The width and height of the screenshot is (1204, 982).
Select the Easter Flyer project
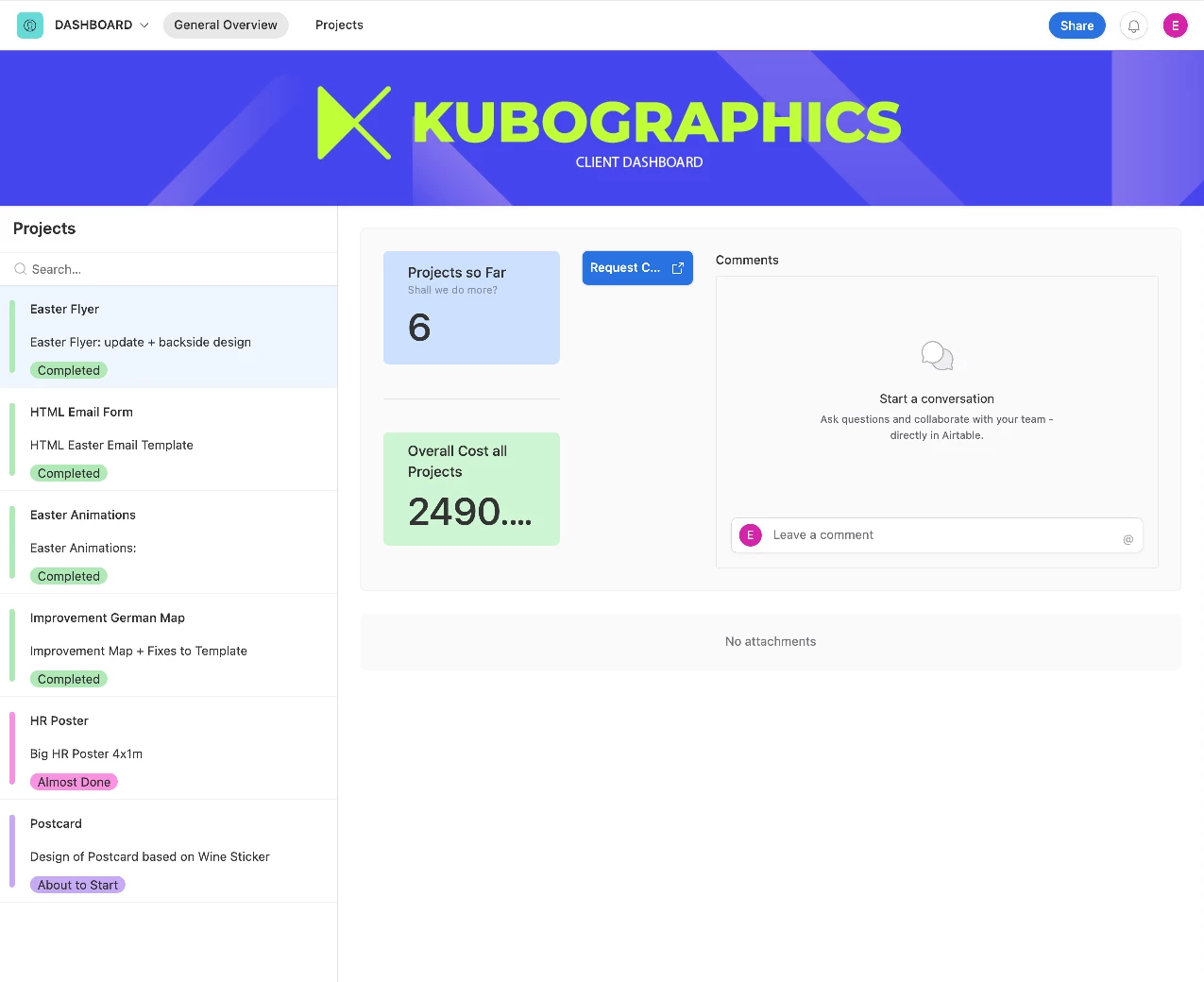pyautogui.click(x=169, y=337)
